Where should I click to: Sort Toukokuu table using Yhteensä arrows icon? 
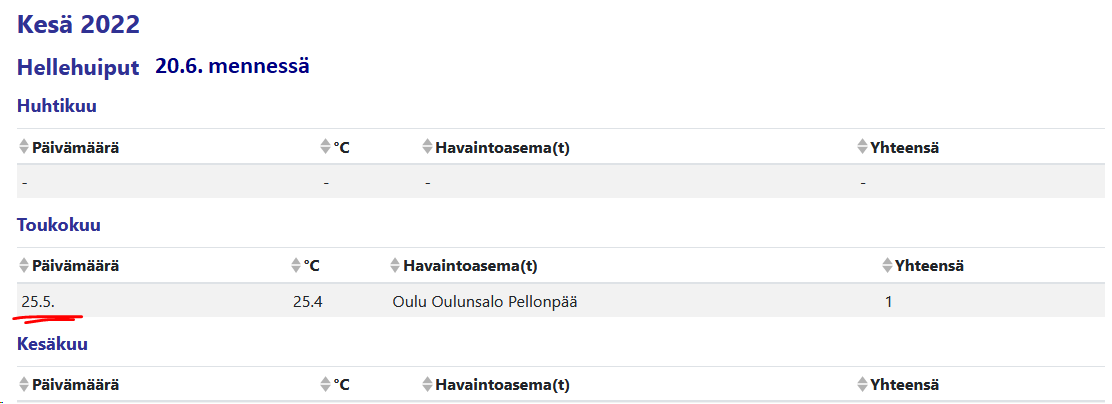click(x=887, y=266)
